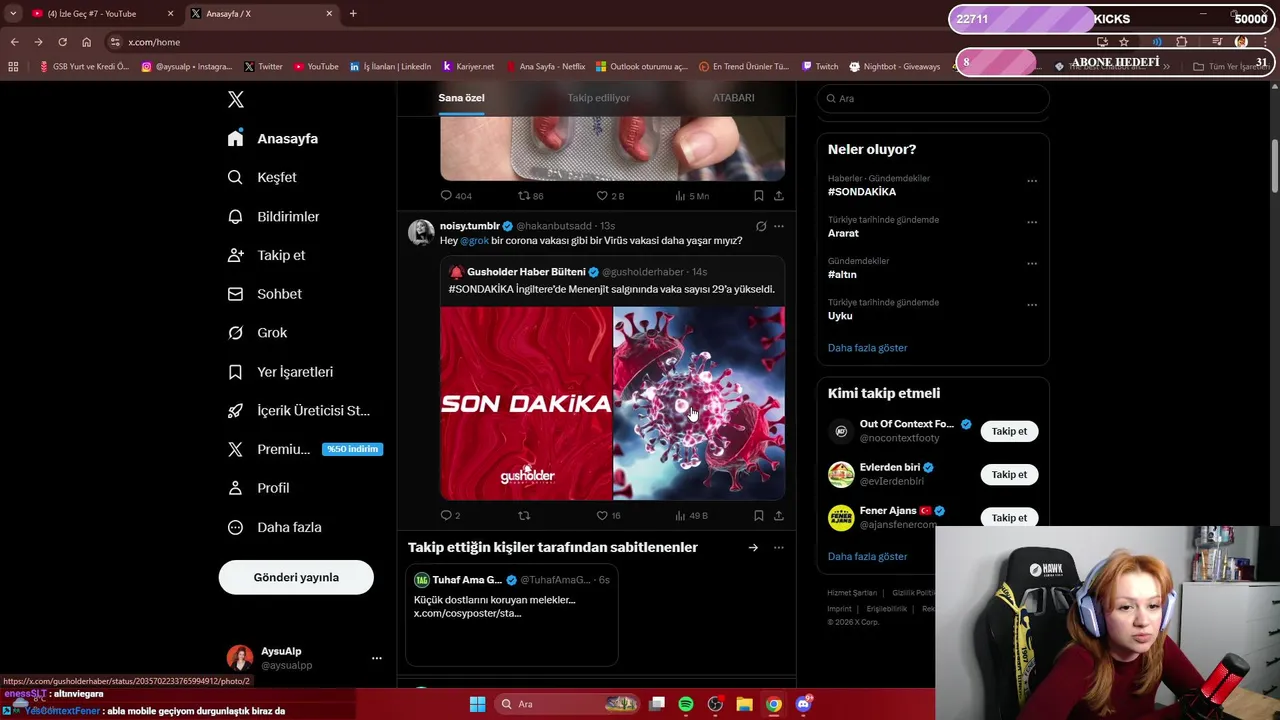Bookmark the noisy.tumblr post
Viewport: 1280px width, 720px height.
pos(759,516)
